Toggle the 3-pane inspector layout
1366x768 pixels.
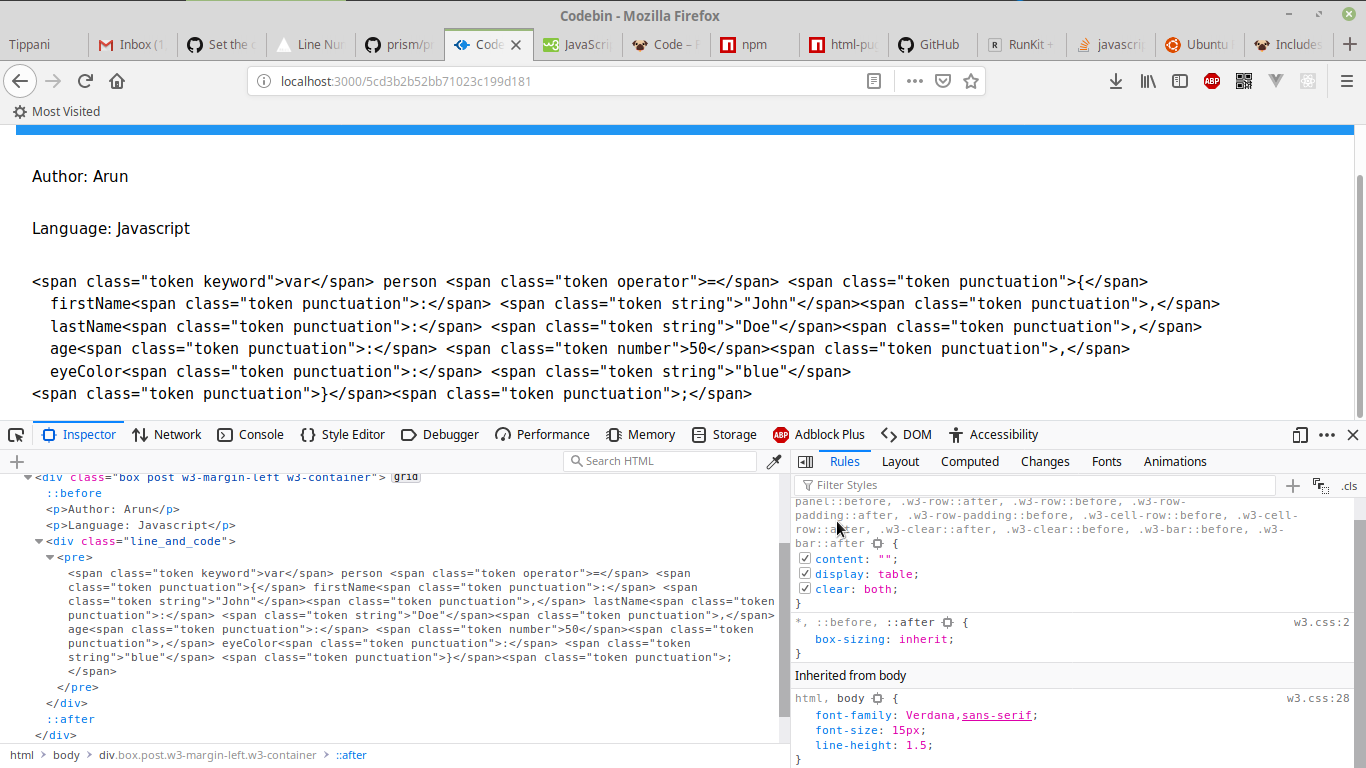point(805,461)
